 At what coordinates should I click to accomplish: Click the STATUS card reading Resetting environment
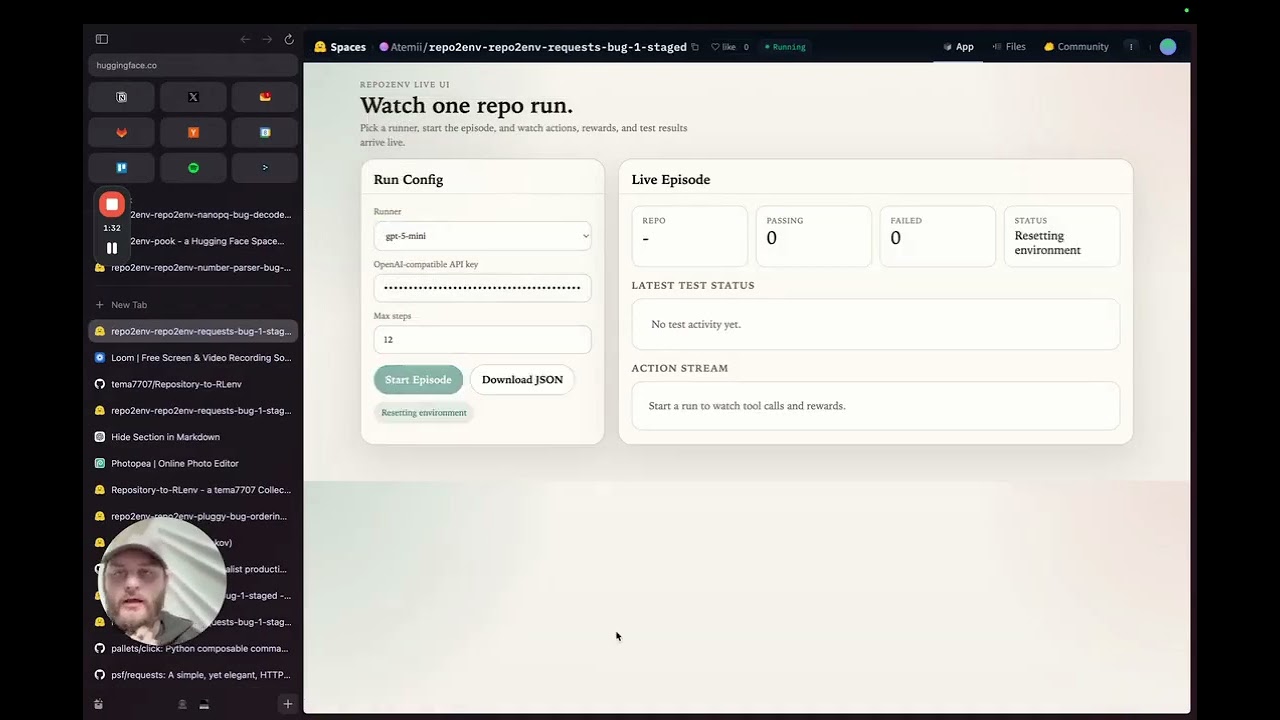[x=1062, y=236]
